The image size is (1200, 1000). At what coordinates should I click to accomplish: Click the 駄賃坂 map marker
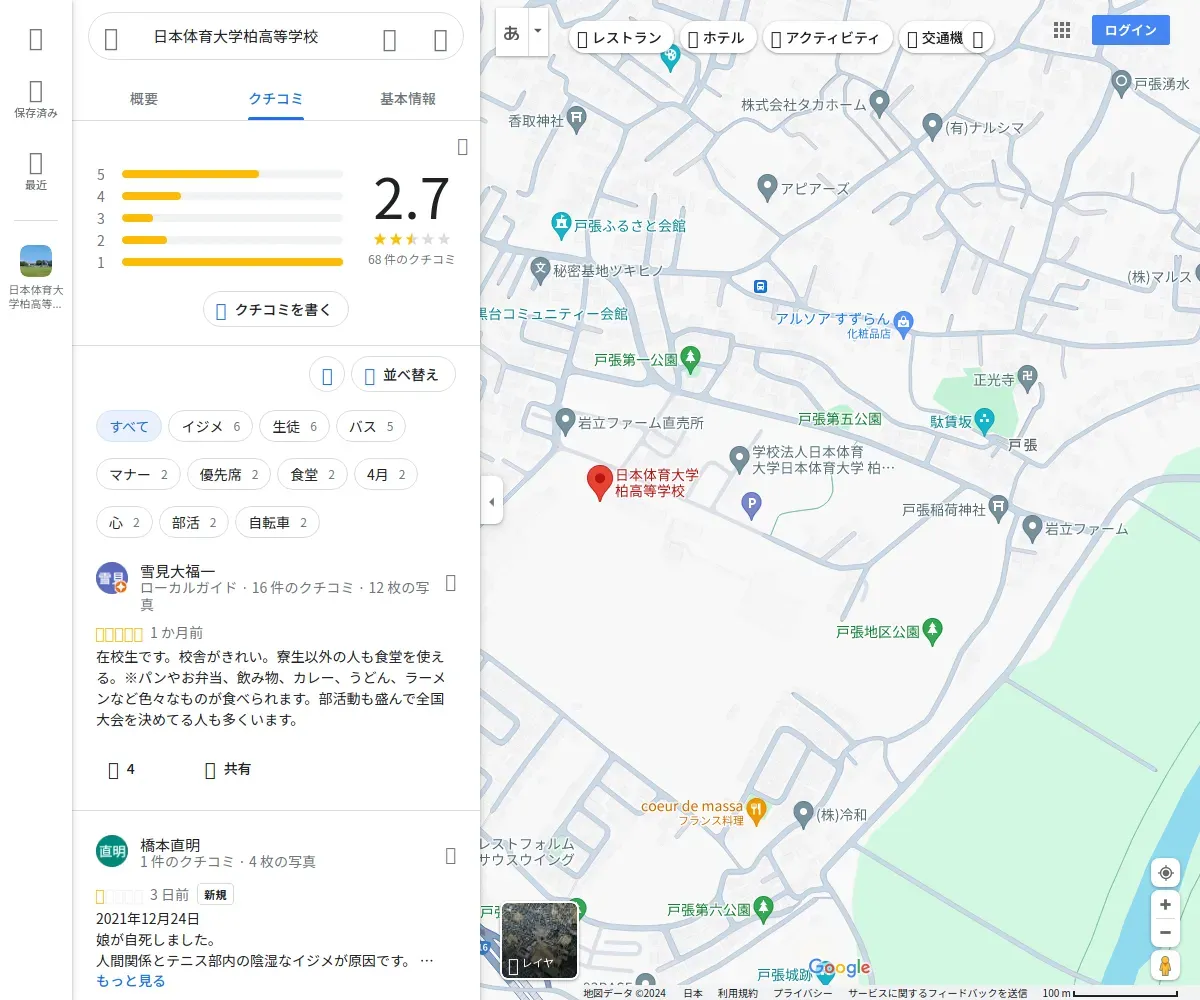(x=985, y=419)
